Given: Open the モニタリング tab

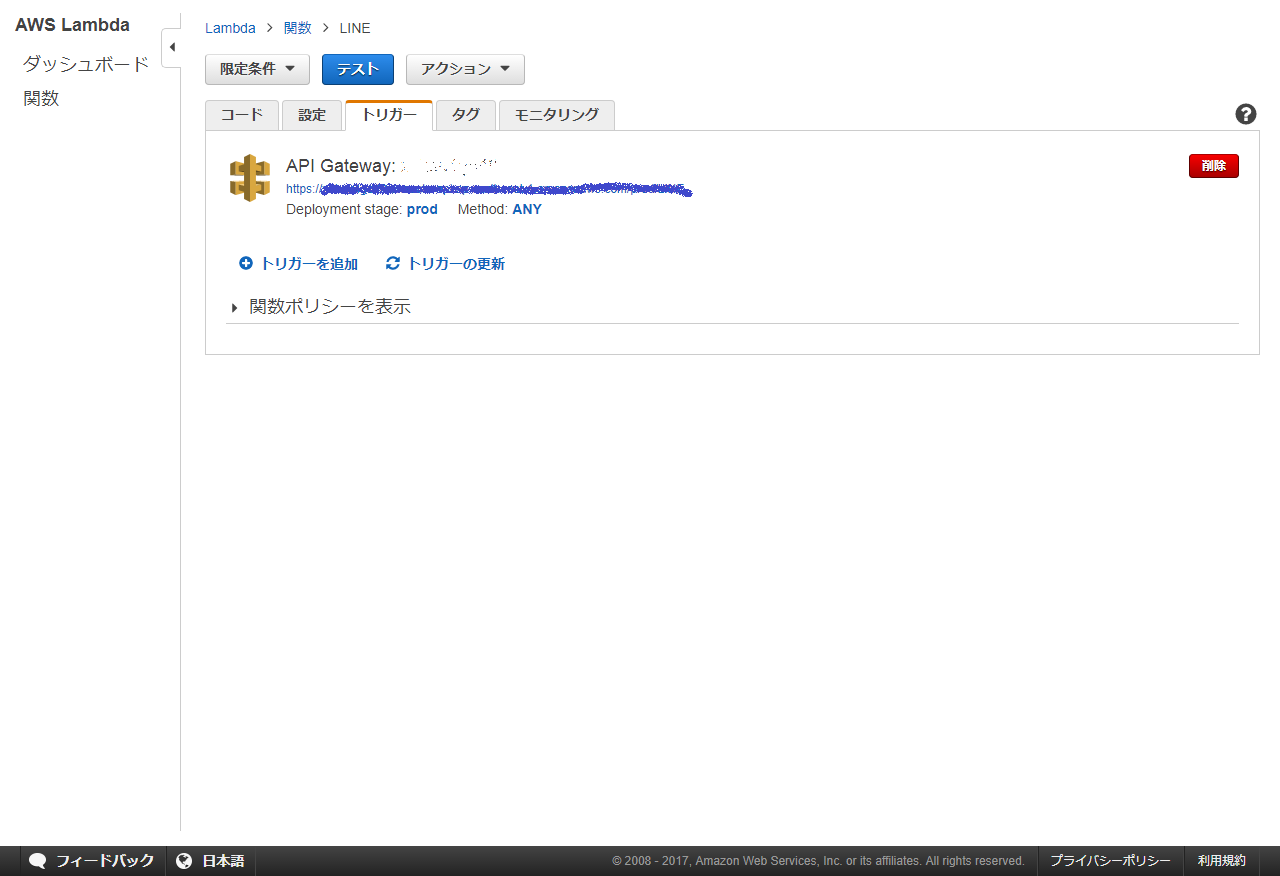Looking at the screenshot, I should click(x=556, y=115).
